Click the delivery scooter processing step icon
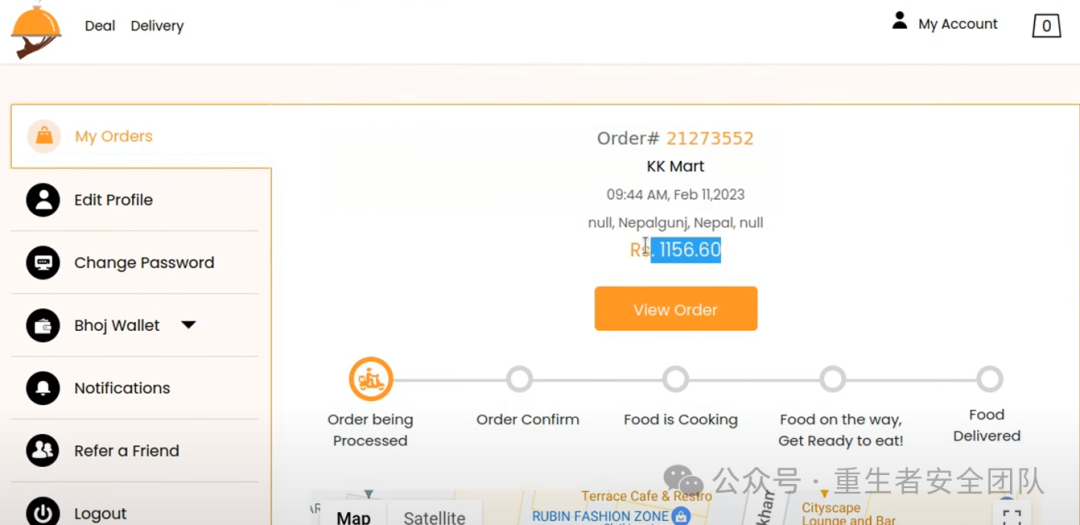The image size is (1080, 525). (371, 379)
